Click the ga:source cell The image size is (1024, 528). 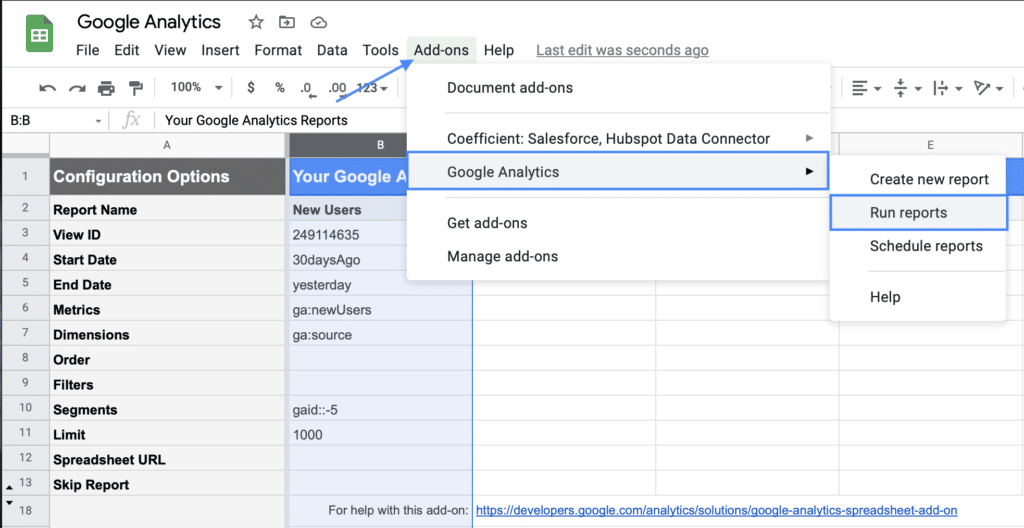click(x=380, y=335)
